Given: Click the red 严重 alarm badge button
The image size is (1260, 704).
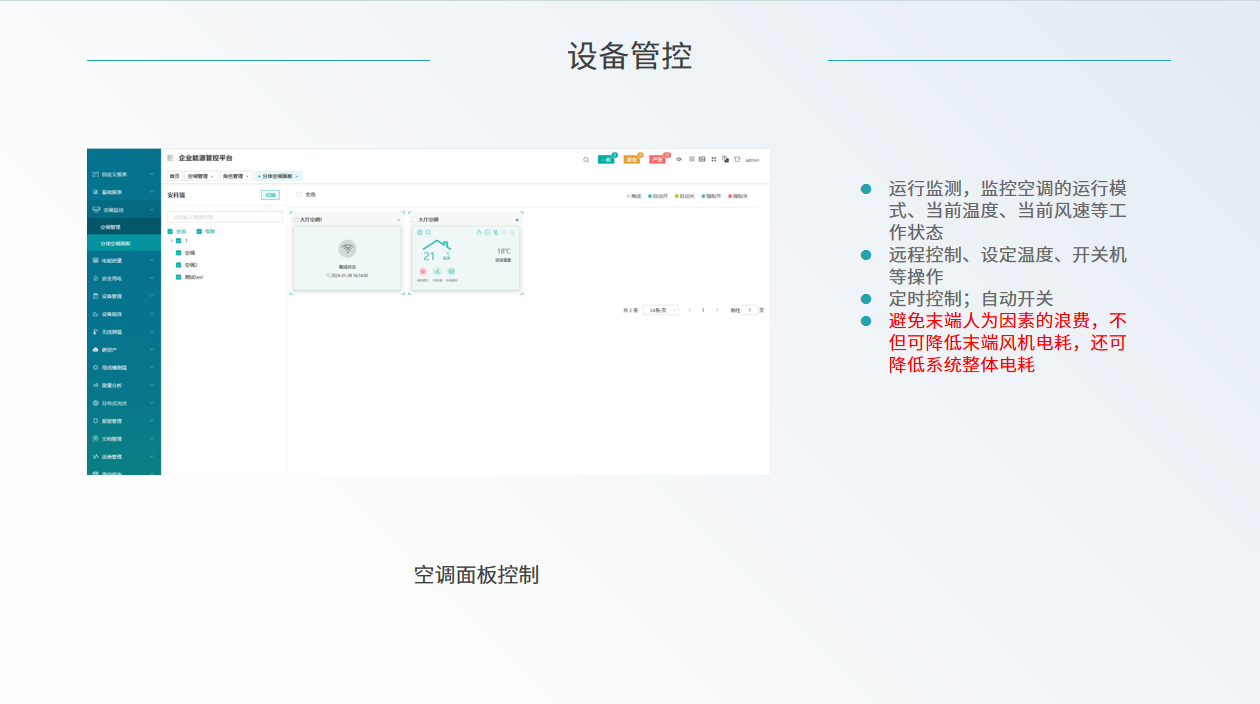Looking at the screenshot, I should coord(657,160).
